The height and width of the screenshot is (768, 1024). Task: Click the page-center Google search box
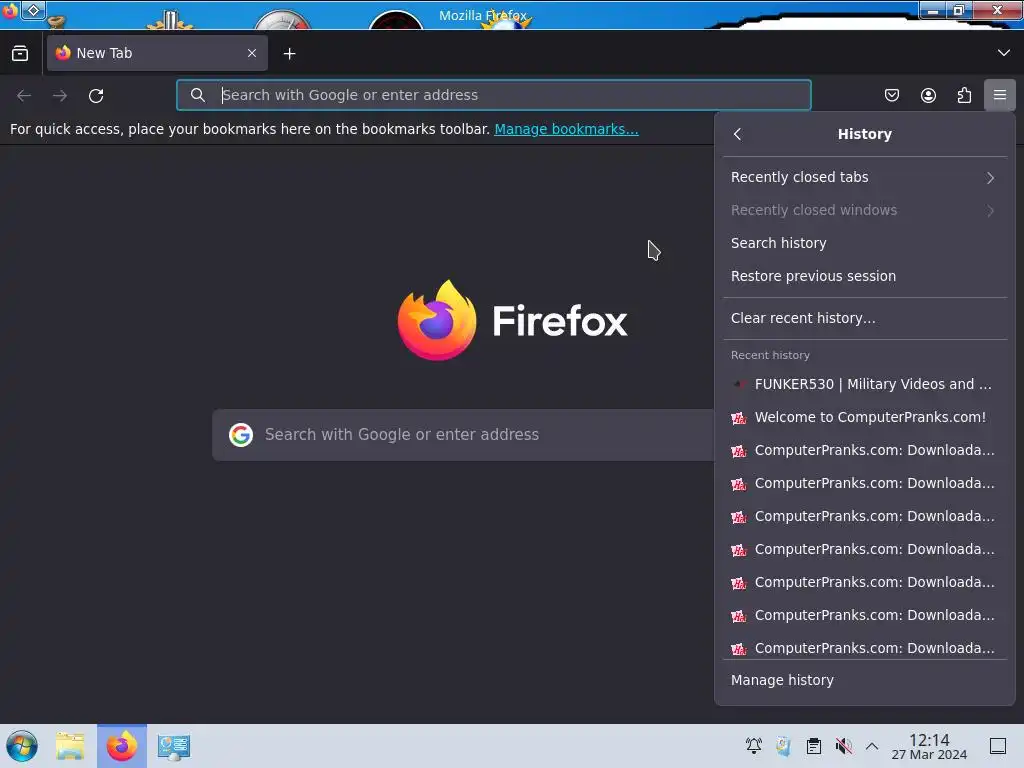point(464,435)
